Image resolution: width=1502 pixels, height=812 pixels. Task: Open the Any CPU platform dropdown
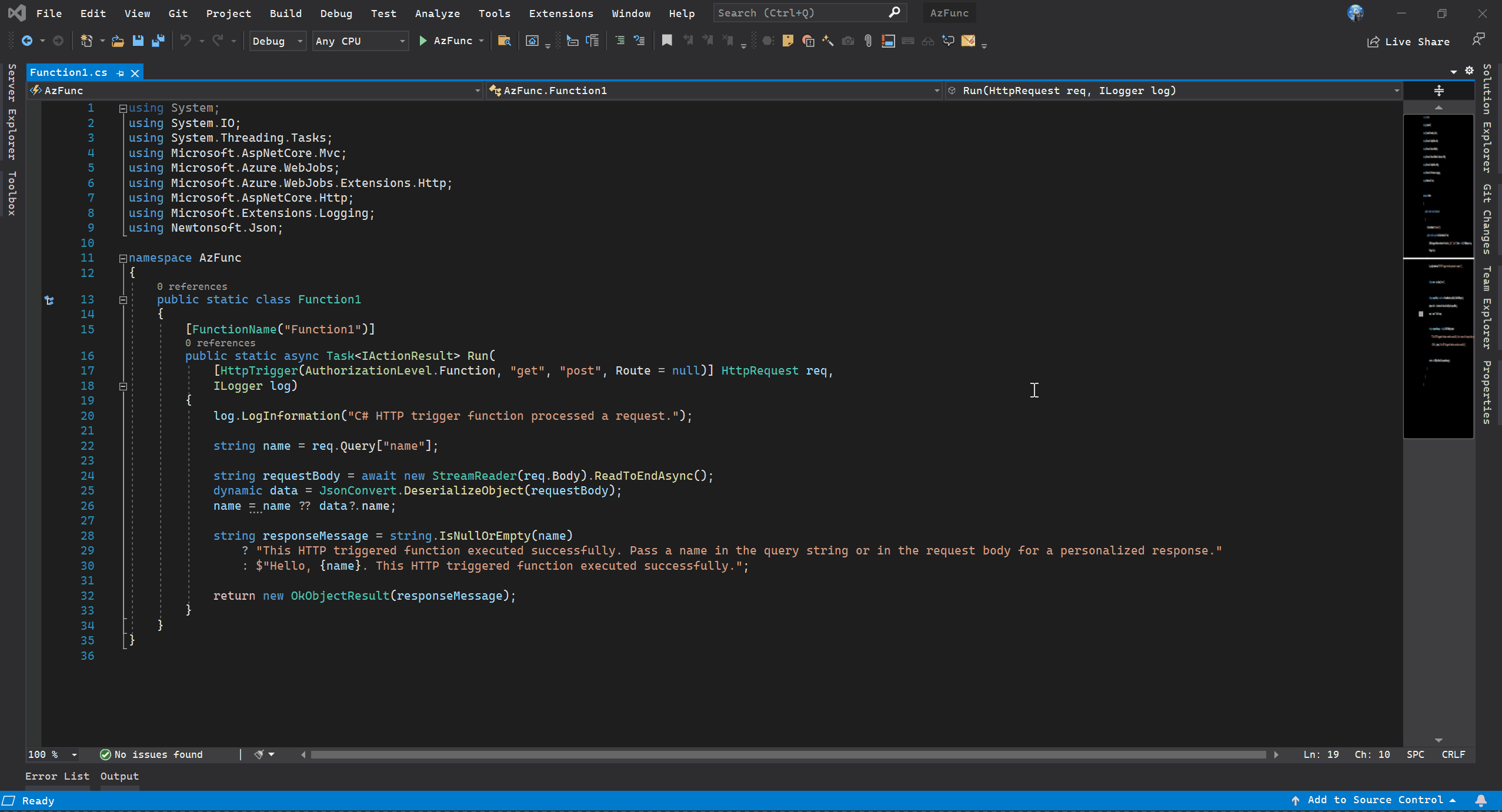point(360,41)
